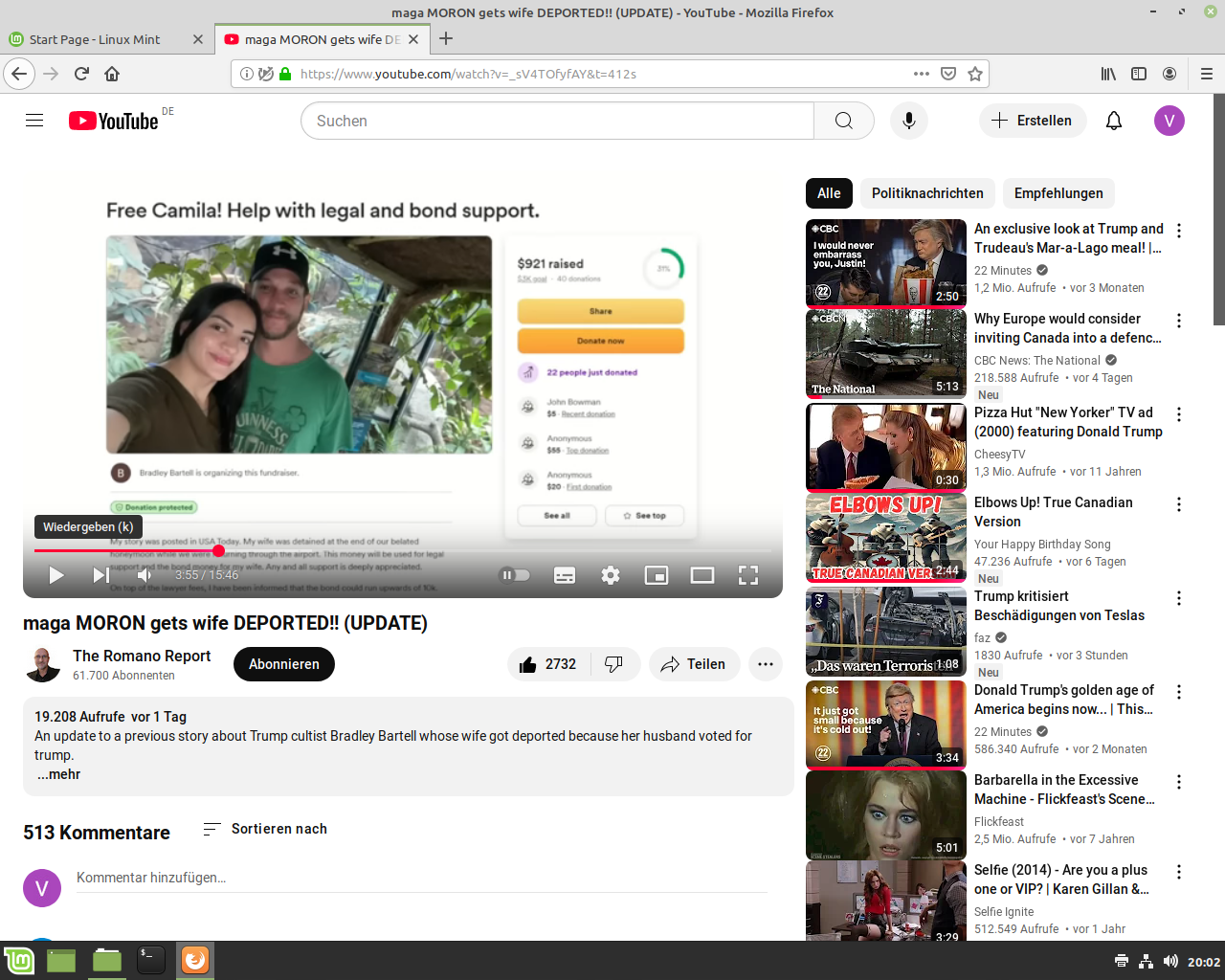Open page actions three-dot menu in URL bar
Screen dimensions: 1225x980
pos(922,74)
